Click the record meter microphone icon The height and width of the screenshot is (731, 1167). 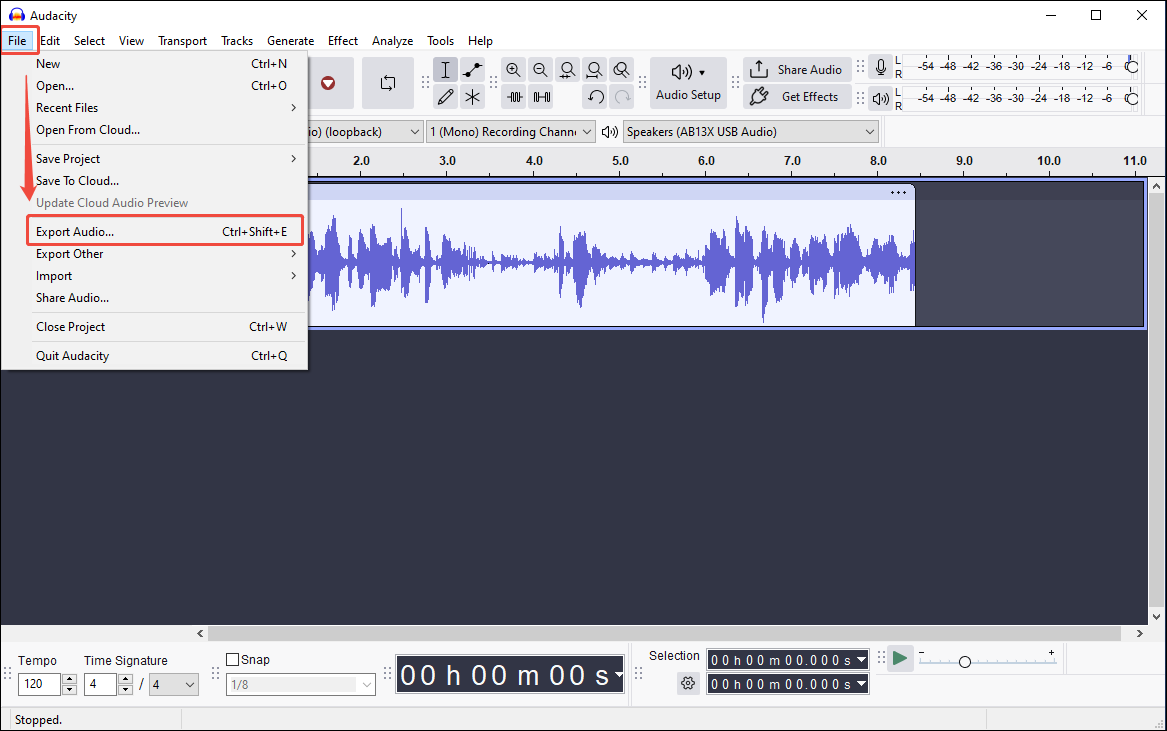pos(880,68)
